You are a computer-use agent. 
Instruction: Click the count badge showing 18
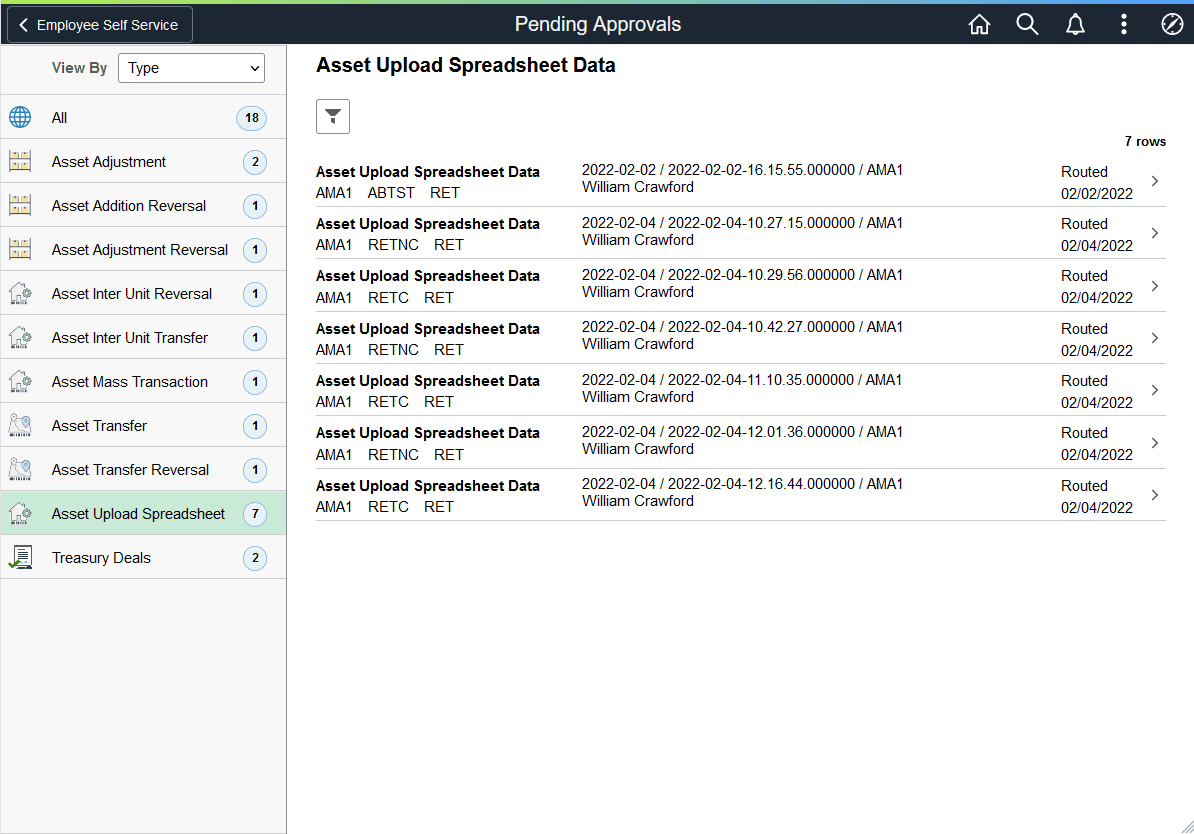click(251, 117)
